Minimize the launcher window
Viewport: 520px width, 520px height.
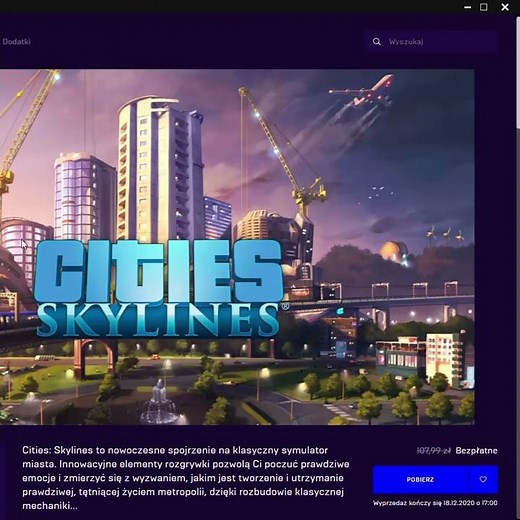468,7
